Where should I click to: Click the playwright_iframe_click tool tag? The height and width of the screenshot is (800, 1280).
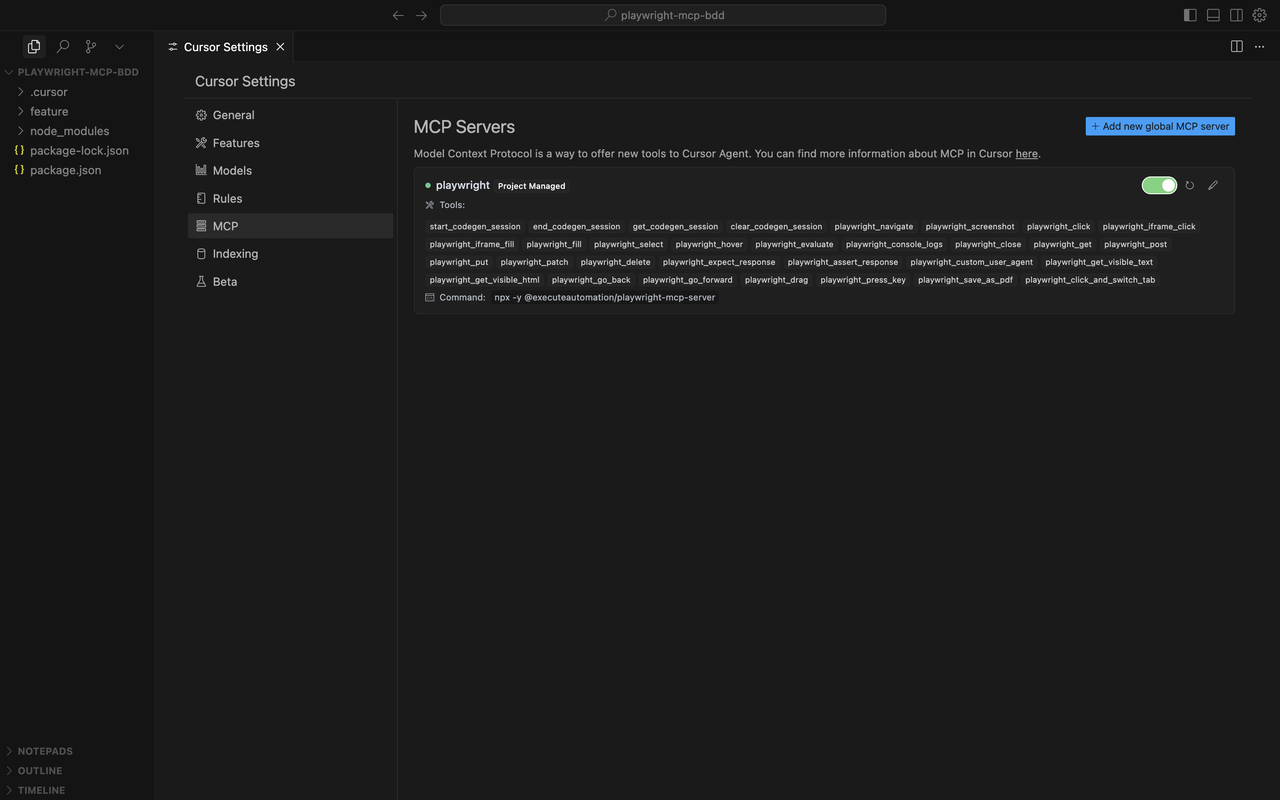pyautogui.click(x=1149, y=227)
